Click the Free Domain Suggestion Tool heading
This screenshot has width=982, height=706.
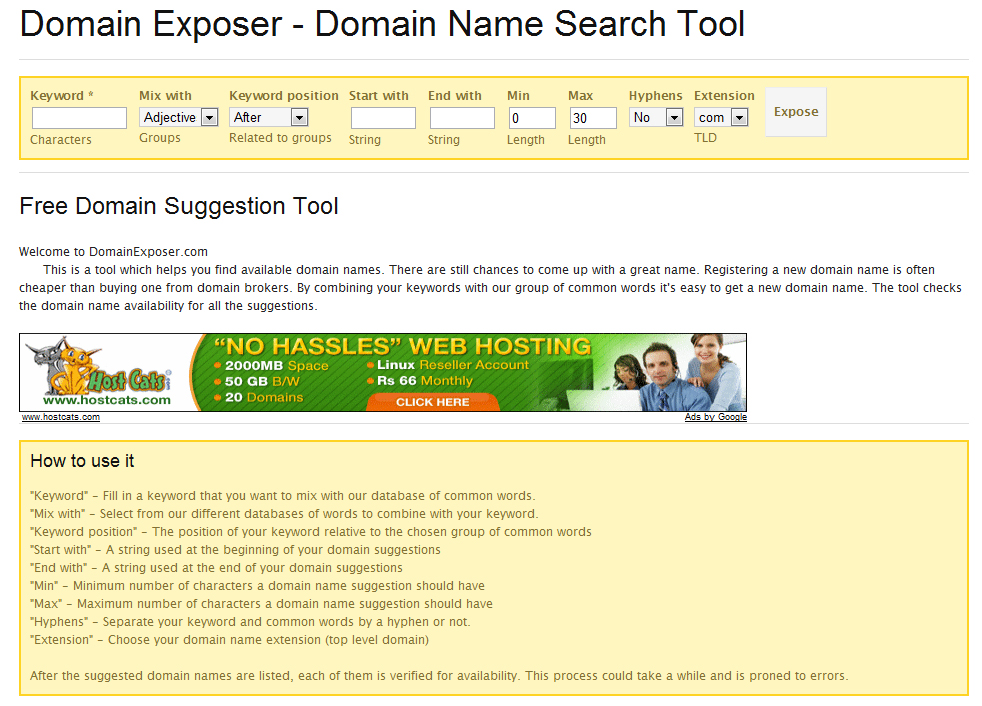click(179, 207)
